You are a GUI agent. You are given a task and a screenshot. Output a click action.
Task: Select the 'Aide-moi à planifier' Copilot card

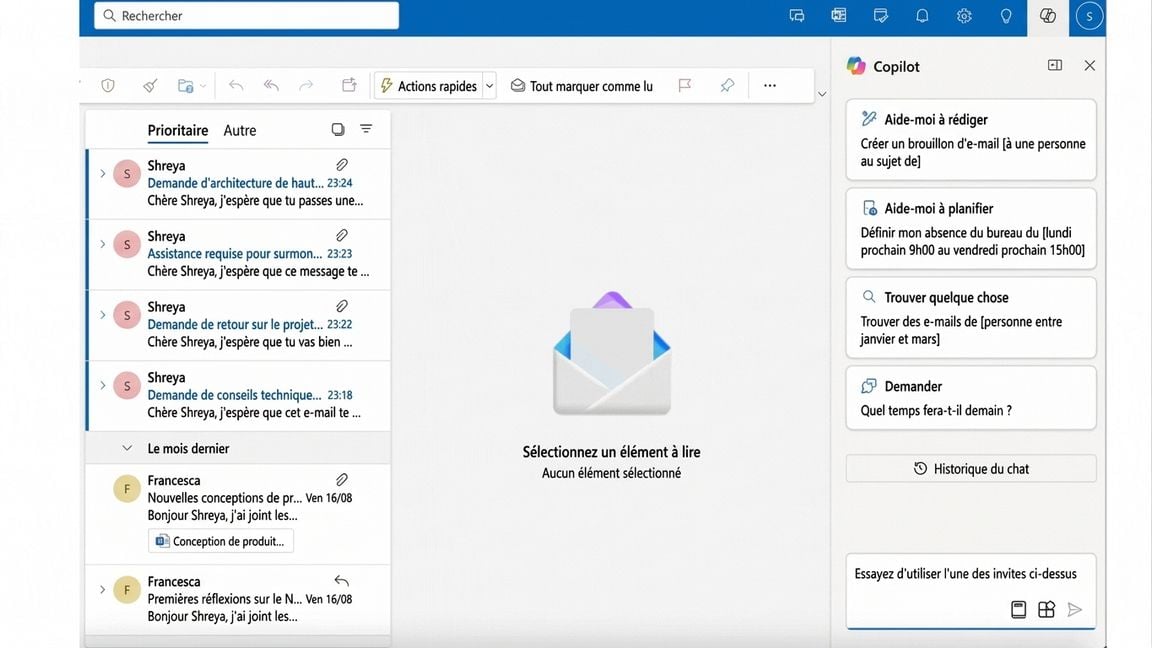pos(971,228)
